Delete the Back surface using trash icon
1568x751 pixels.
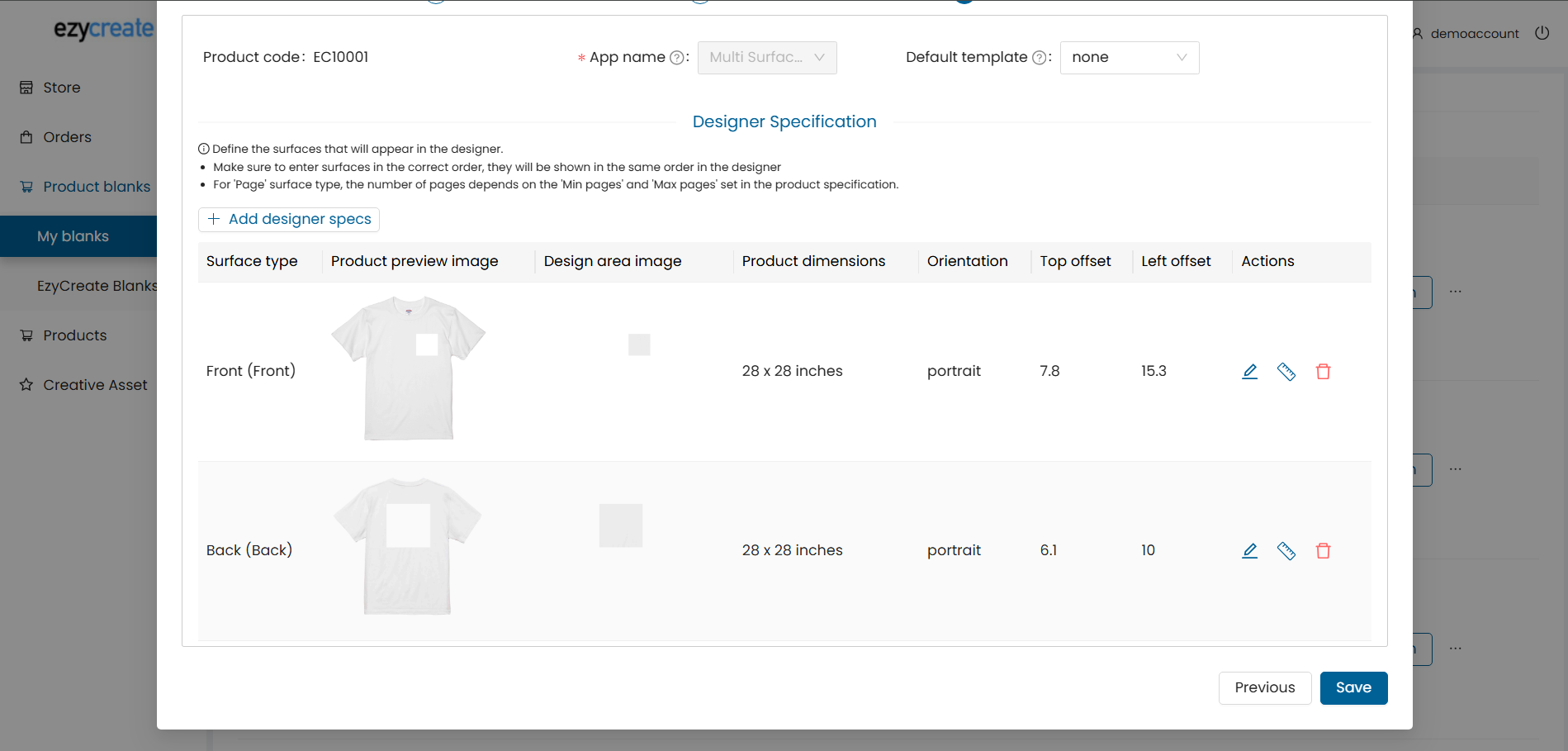point(1323,551)
